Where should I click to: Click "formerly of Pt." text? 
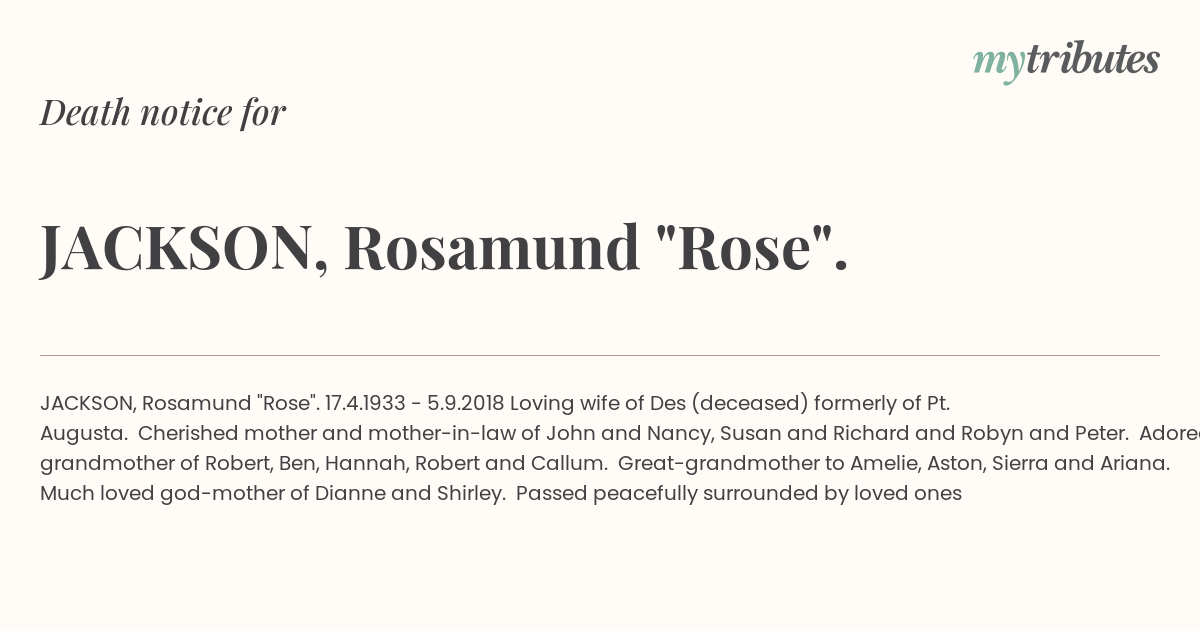[x=882, y=403]
